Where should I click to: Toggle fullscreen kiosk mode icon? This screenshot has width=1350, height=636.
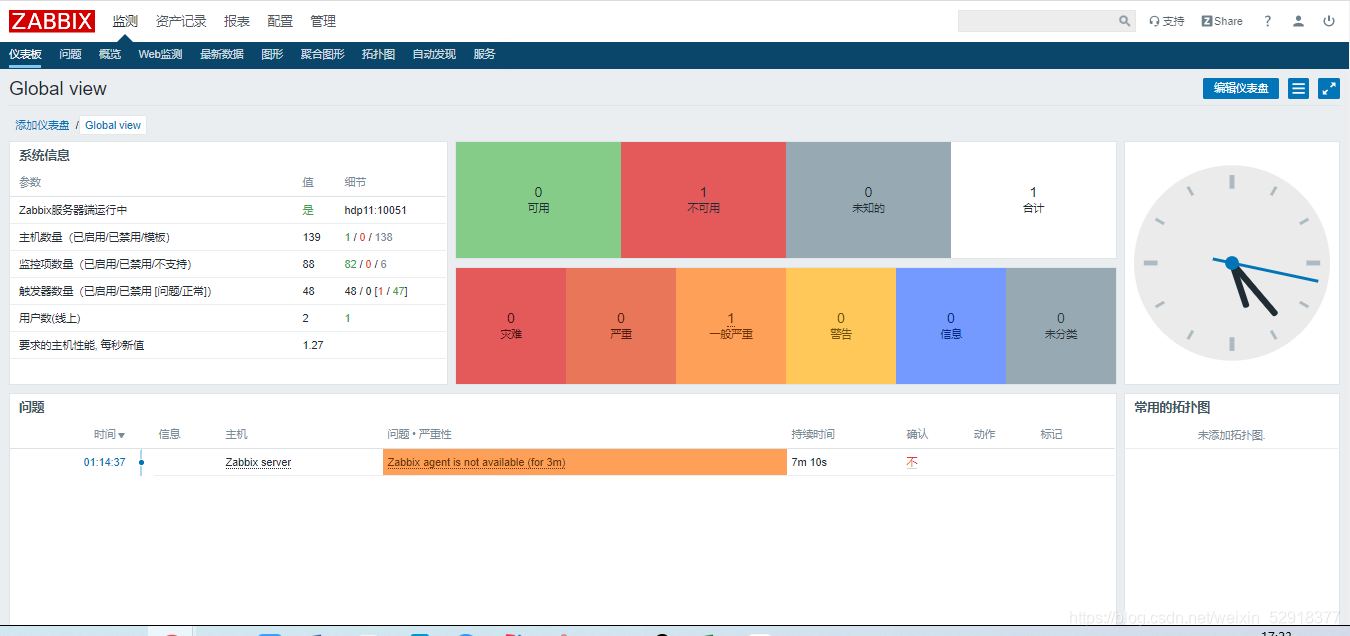(x=1329, y=89)
